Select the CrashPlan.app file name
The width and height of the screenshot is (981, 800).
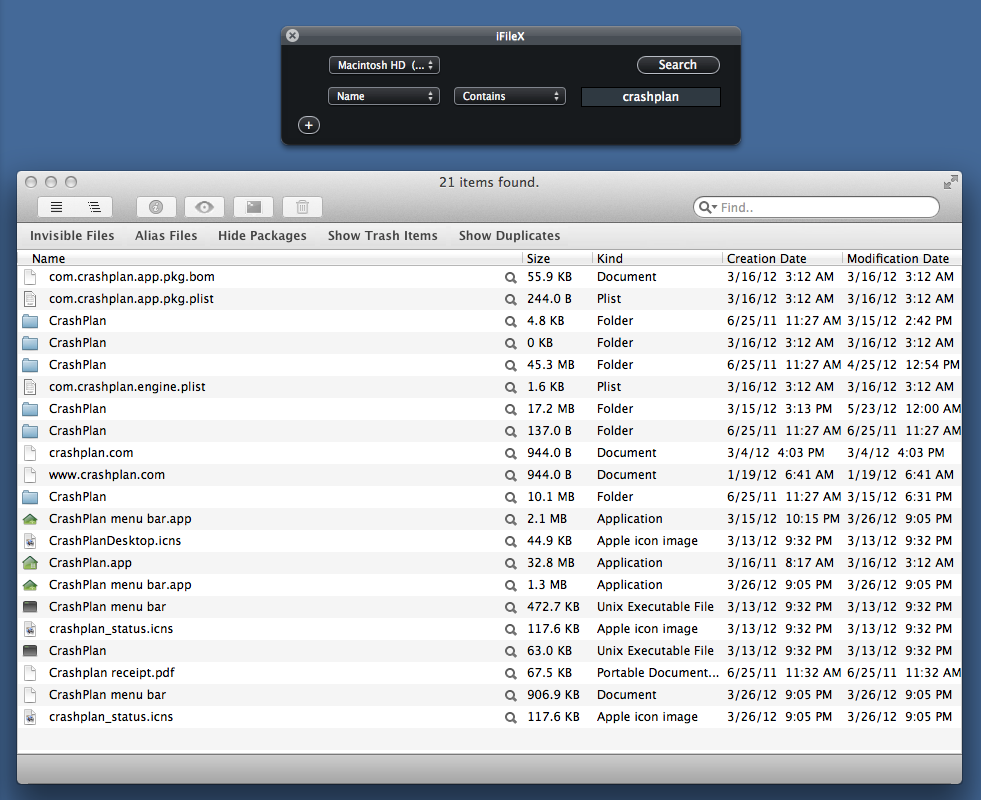pos(90,562)
